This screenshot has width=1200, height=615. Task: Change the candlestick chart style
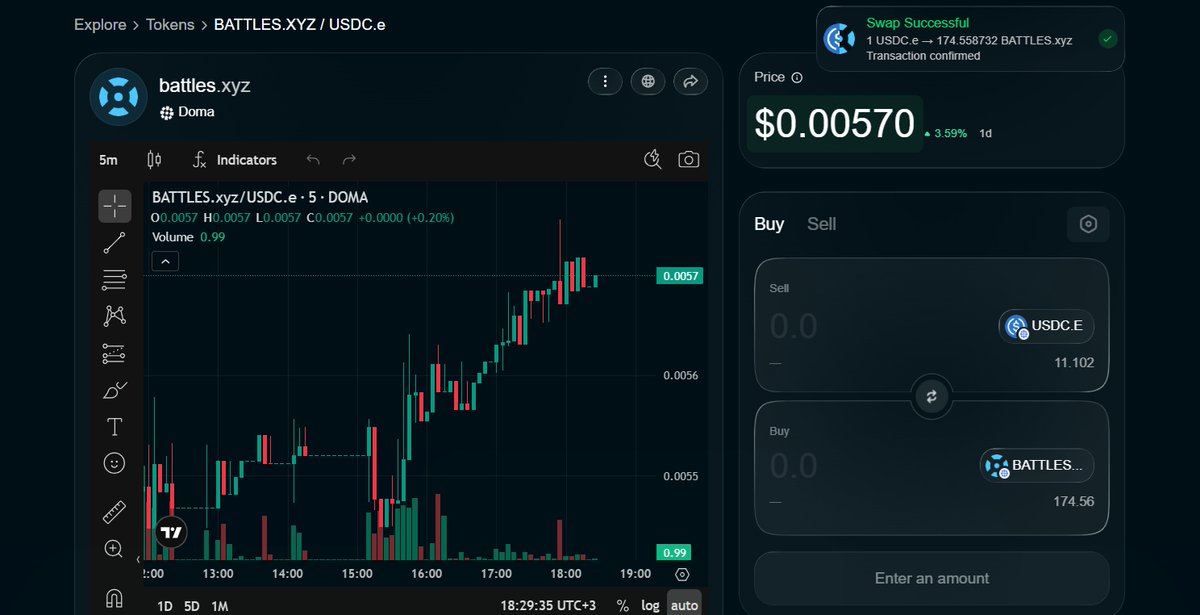153,160
